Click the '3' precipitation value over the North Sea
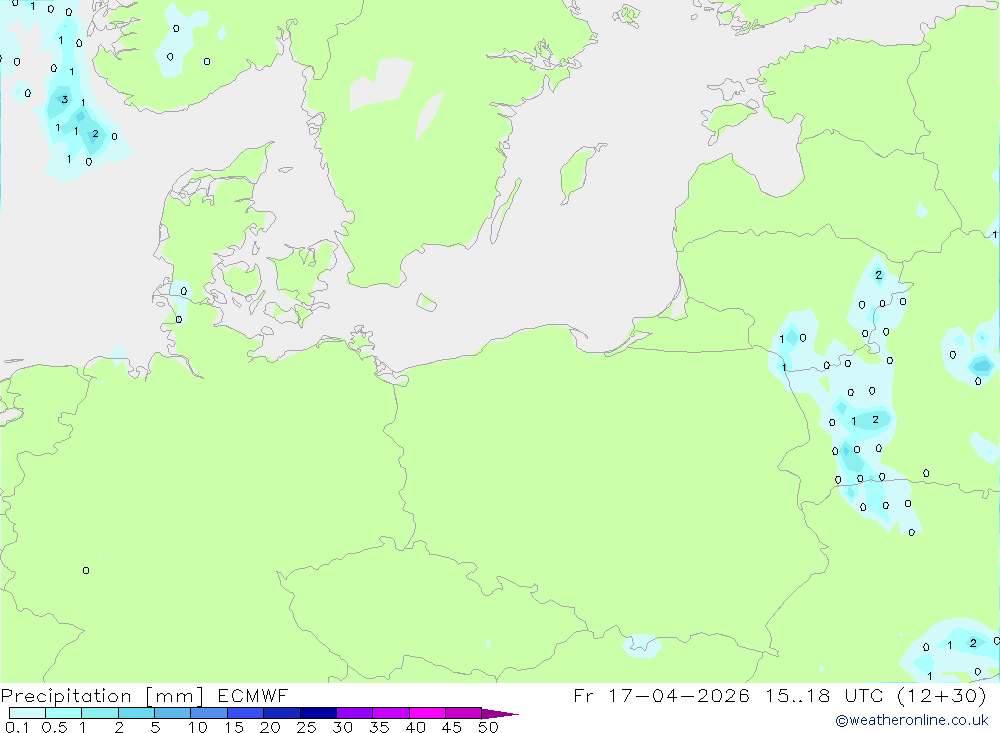This screenshot has width=1000, height=733. pyautogui.click(x=64, y=99)
